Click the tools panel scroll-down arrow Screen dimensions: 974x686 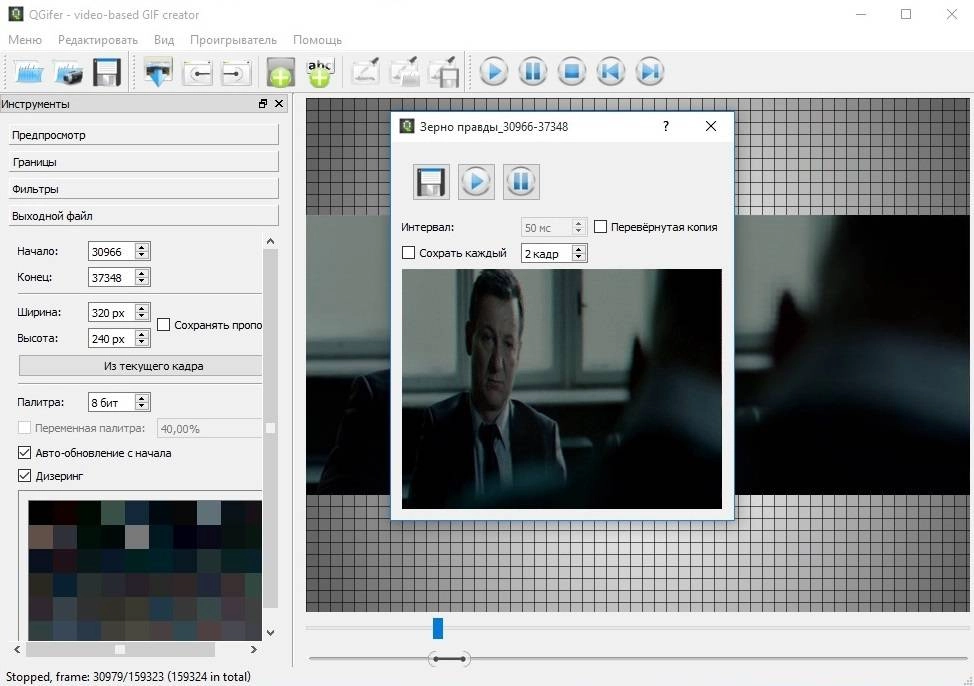click(x=270, y=633)
